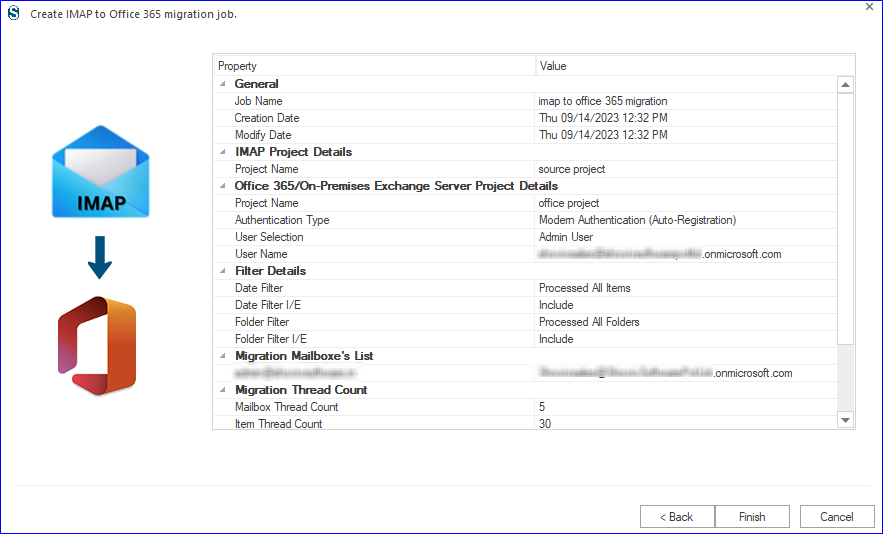Click the IMAP envelope icon
The image size is (883, 534).
101,171
